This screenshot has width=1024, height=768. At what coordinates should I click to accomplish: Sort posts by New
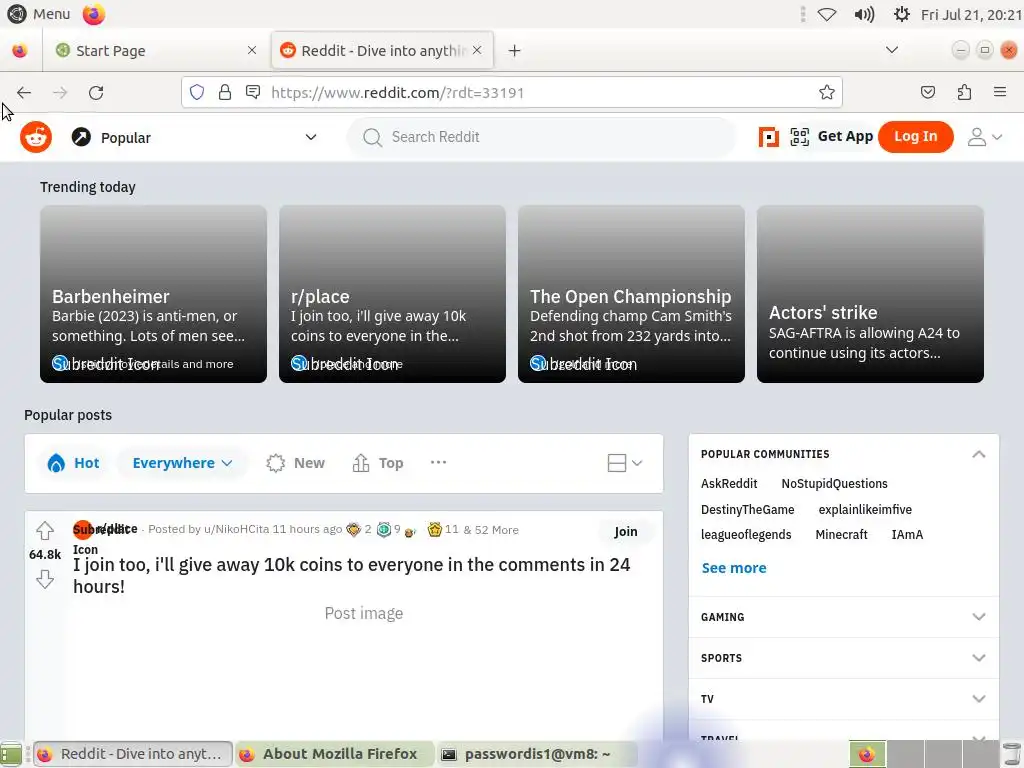[x=295, y=463]
